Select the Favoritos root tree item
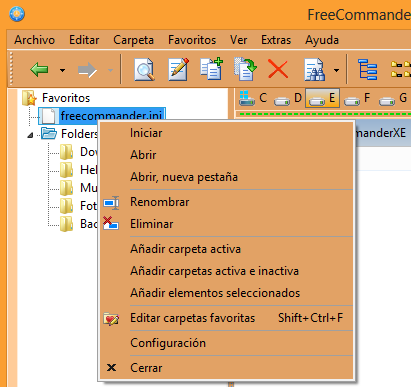The width and height of the screenshot is (411, 387). 66,98
